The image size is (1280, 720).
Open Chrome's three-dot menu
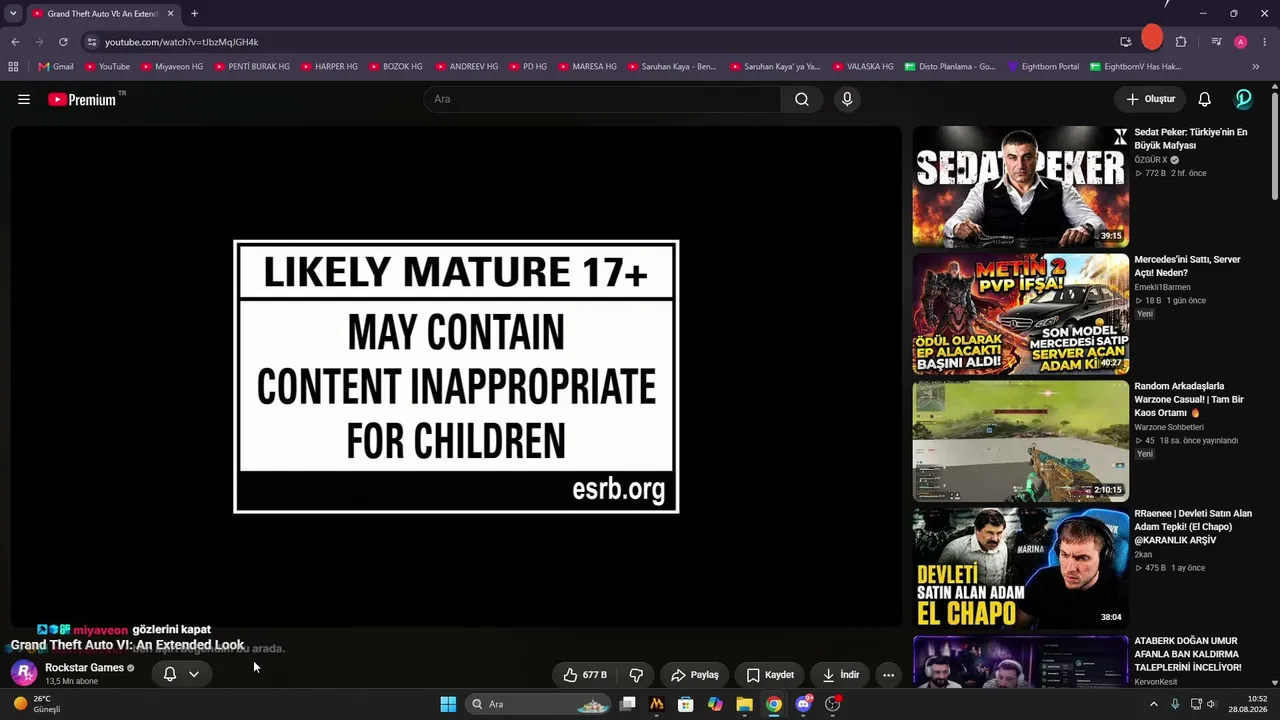point(1264,42)
